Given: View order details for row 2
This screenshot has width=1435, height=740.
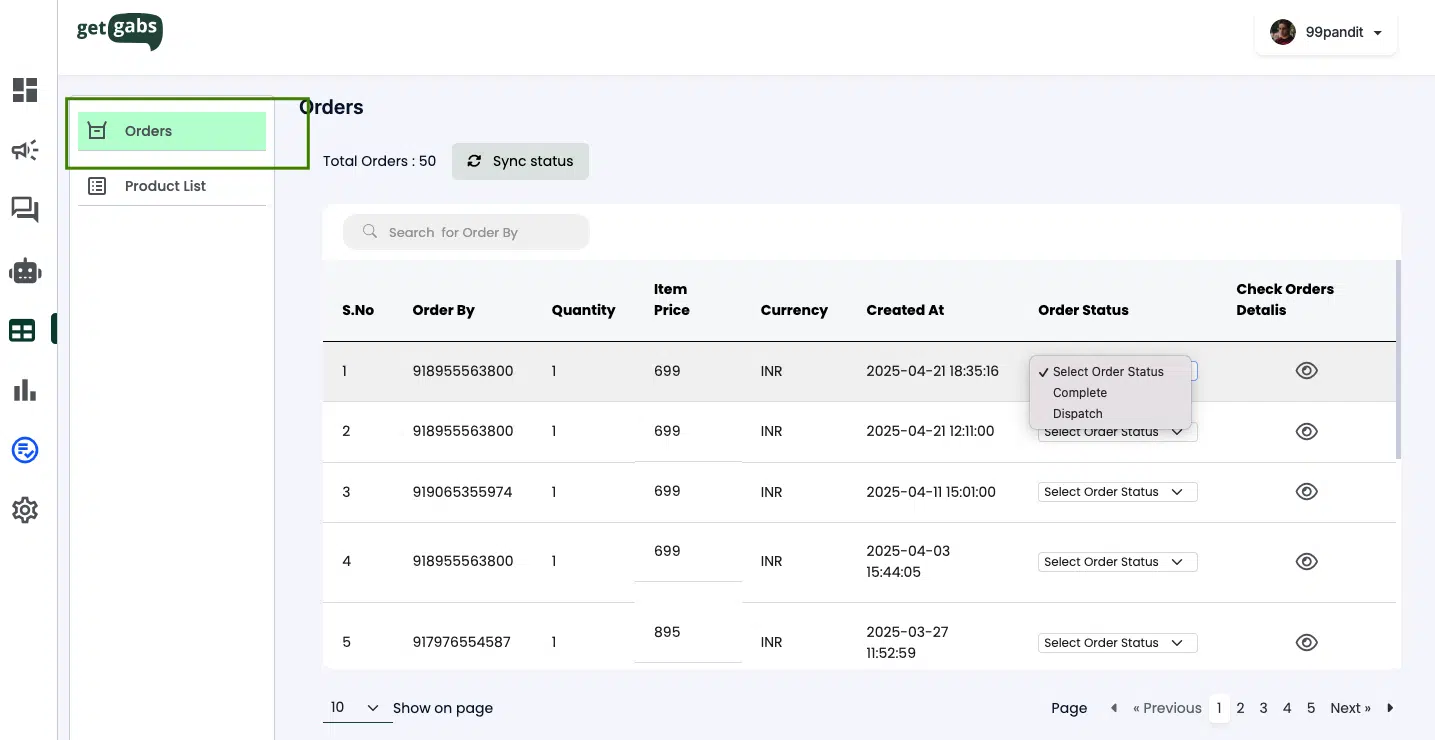Looking at the screenshot, I should coord(1306,432).
